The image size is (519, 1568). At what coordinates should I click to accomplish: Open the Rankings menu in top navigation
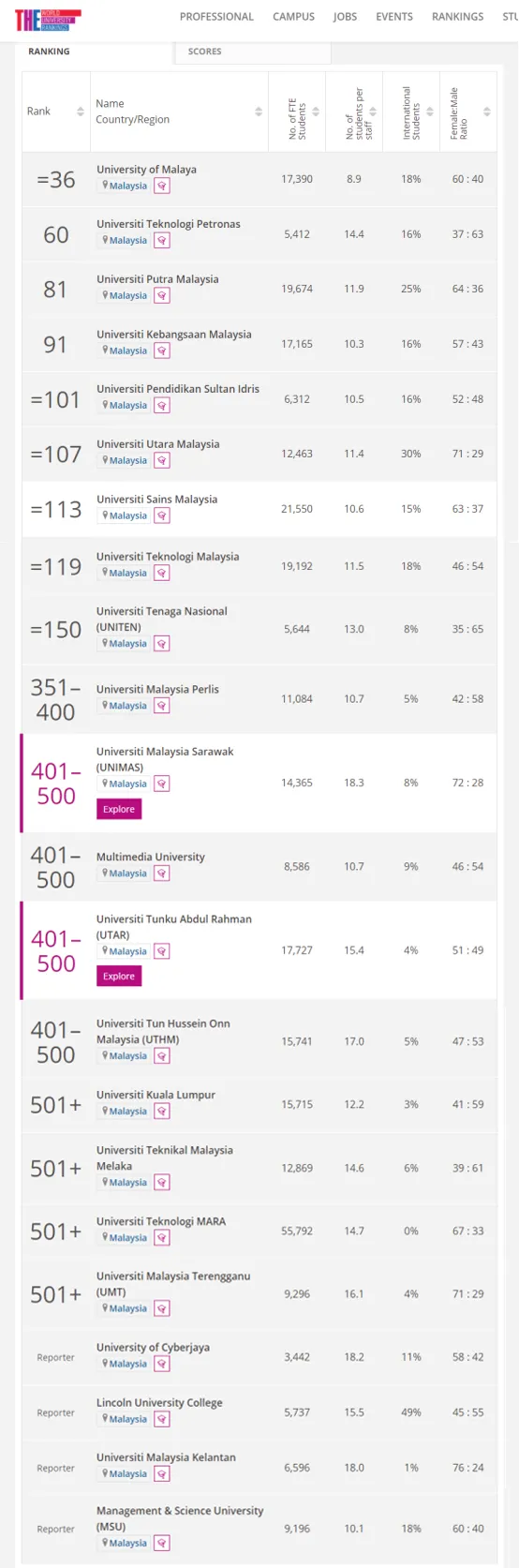pos(457,17)
